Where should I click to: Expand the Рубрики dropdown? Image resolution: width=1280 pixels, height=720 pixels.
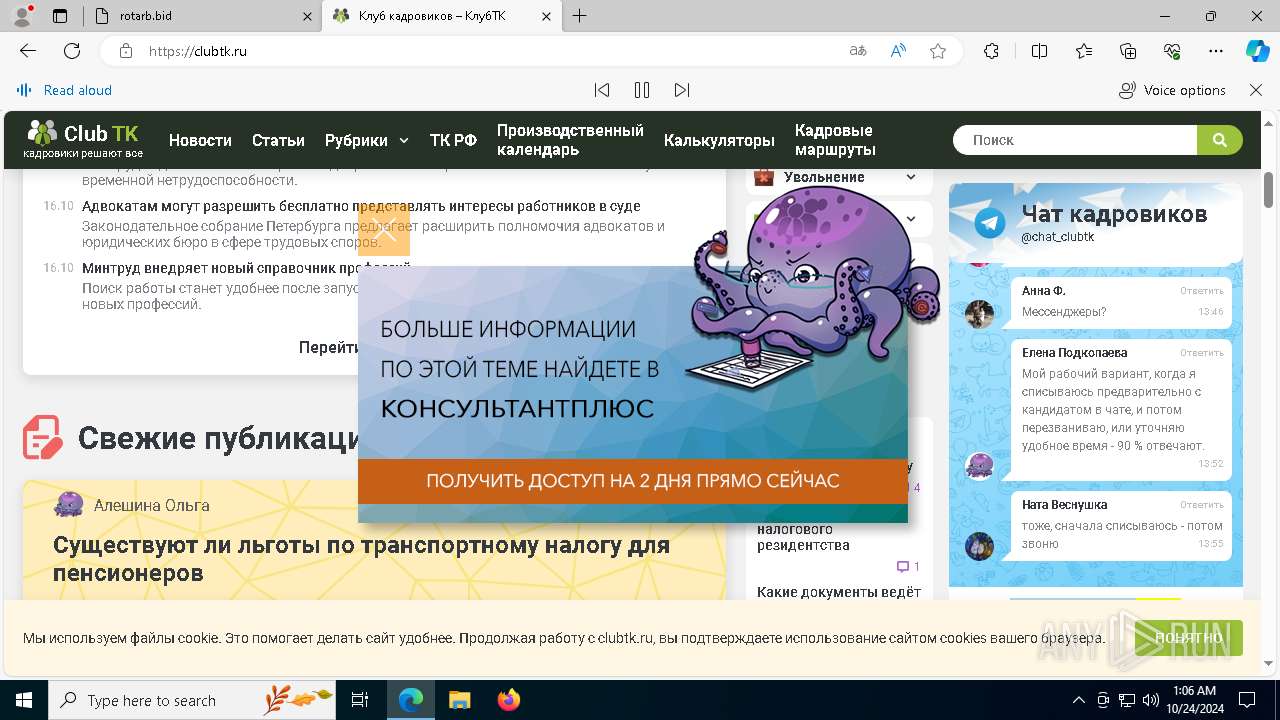click(x=367, y=140)
